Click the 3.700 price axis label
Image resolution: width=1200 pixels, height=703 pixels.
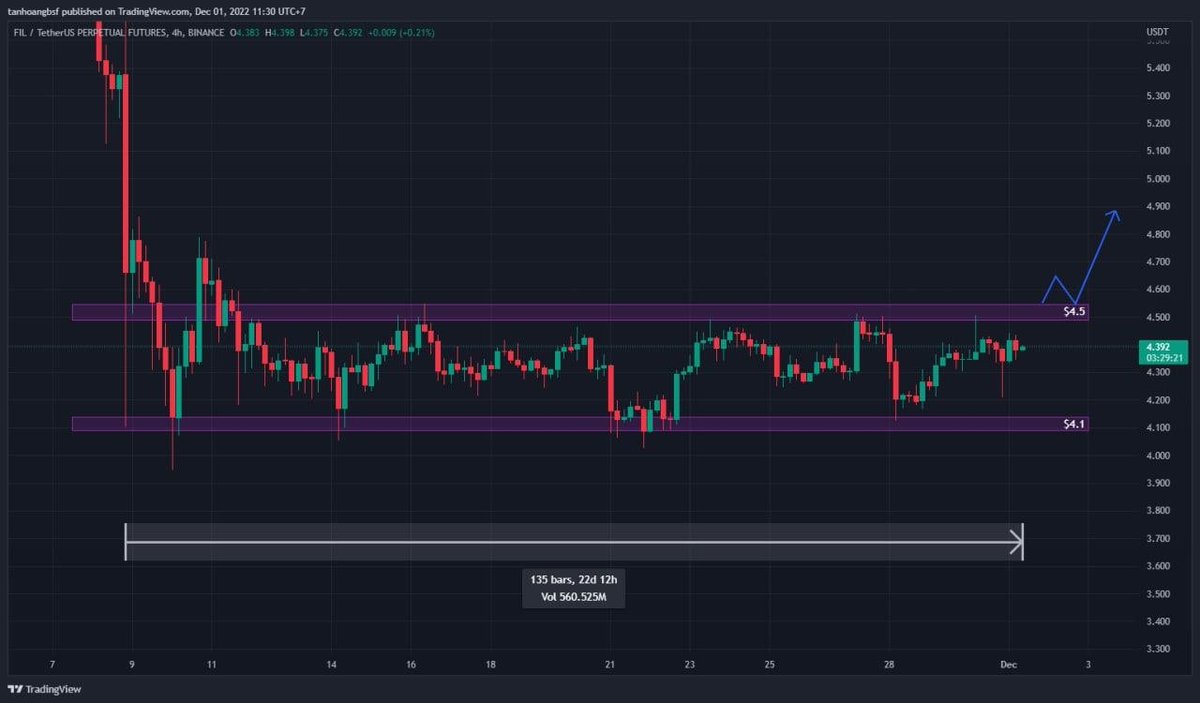click(1158, 539)
